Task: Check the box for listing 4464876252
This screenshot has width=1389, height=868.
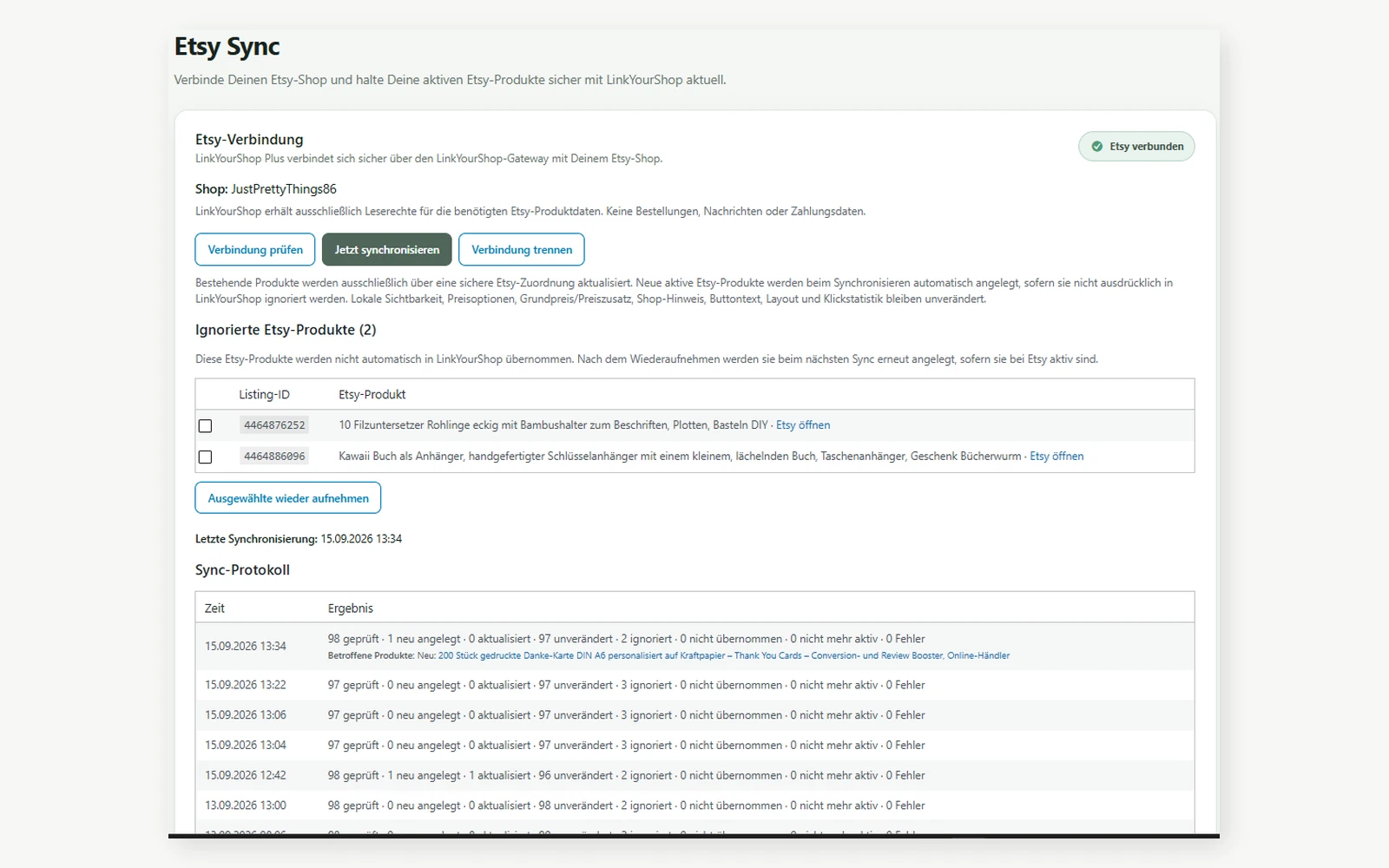Action: coord(205,426)
